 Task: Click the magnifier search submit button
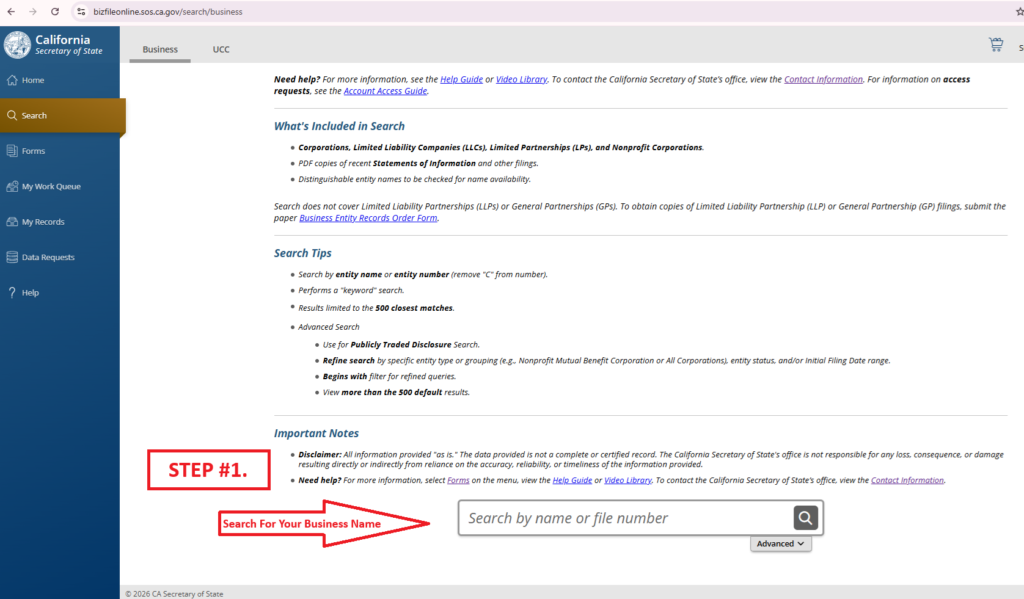[805, 518]
